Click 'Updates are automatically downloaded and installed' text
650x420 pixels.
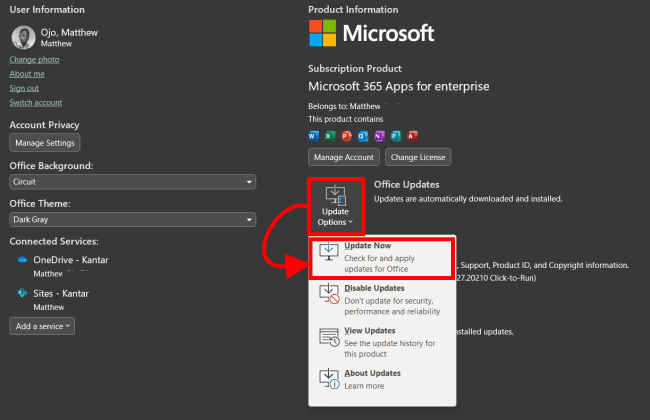coord(468,199)
